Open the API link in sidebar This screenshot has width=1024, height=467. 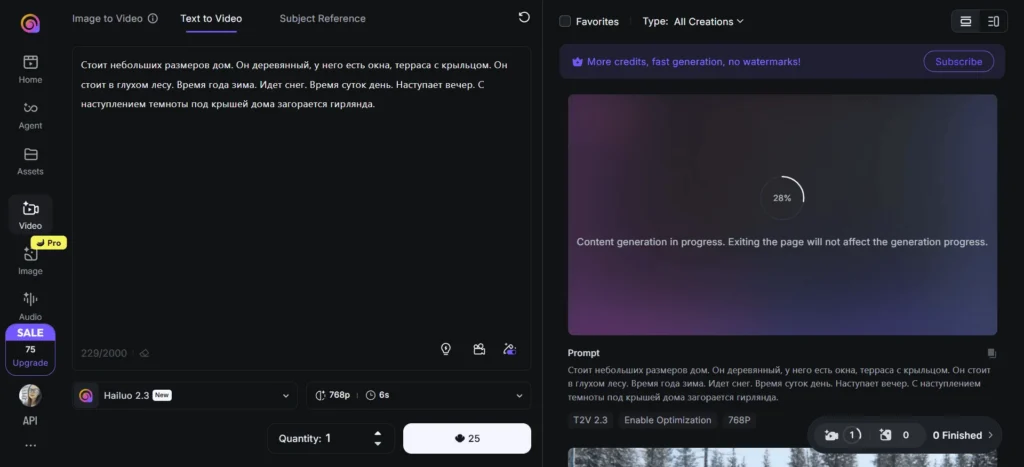[30, 421]
